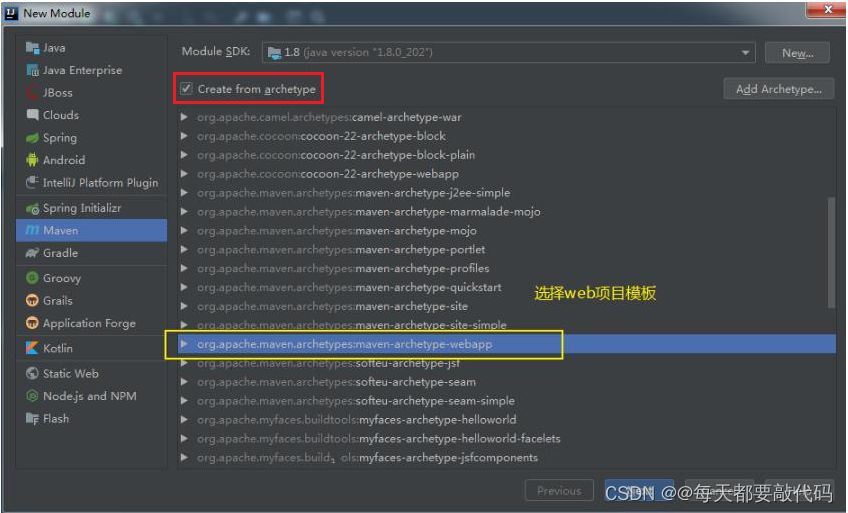Click the Grails icon
Viewport: 848px width, 513px height.
point(32,301)
